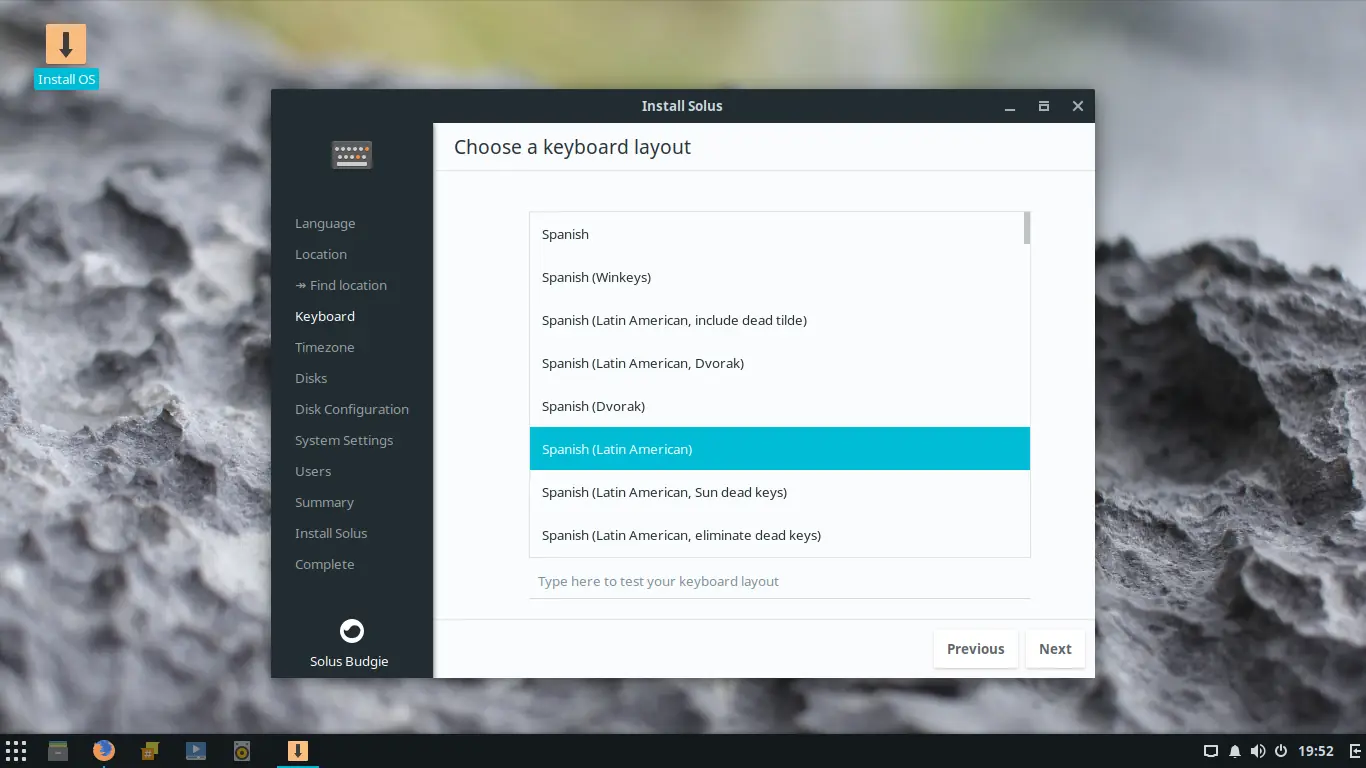The height and width of the screenshot is (768, 1366).
Task: Choose Spanish (Winkeys) layout
Action: click(780, 277)
